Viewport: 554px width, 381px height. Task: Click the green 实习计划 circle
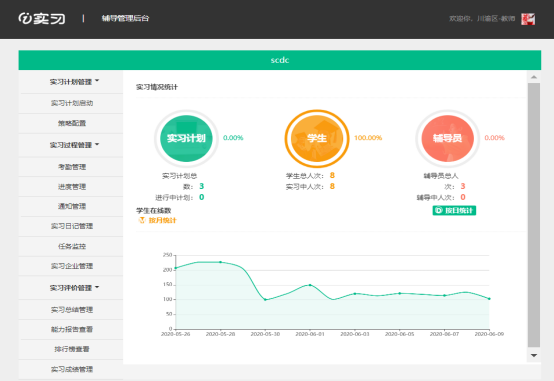(186, 138)
